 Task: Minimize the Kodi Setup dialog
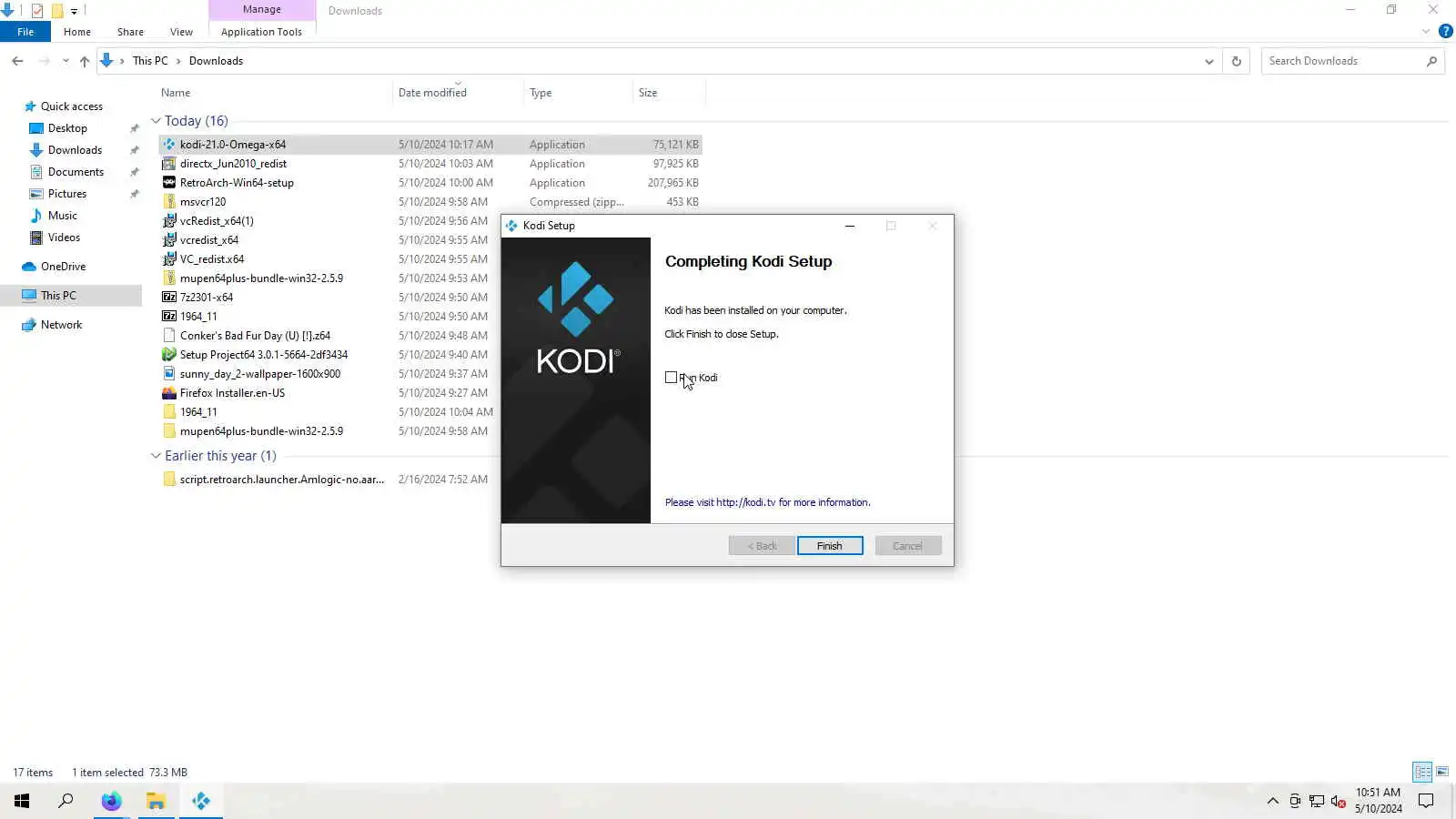[x=850, y=226]
